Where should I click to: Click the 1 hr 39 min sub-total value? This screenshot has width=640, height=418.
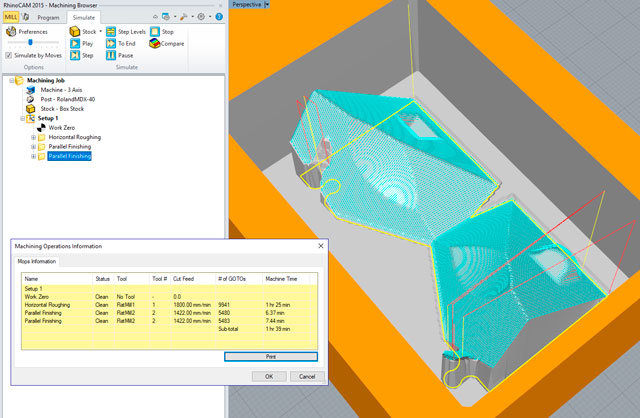[x=278, y=329]
